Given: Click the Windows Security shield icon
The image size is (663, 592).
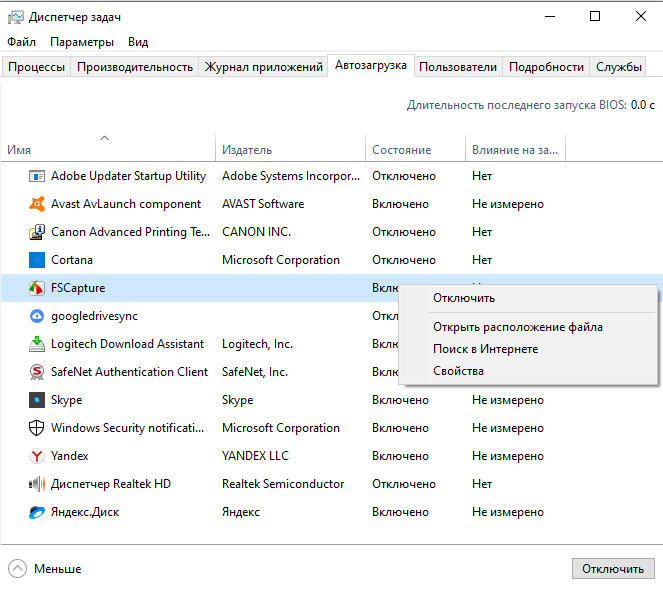Looking at the screenshot, I should [37, 428].
